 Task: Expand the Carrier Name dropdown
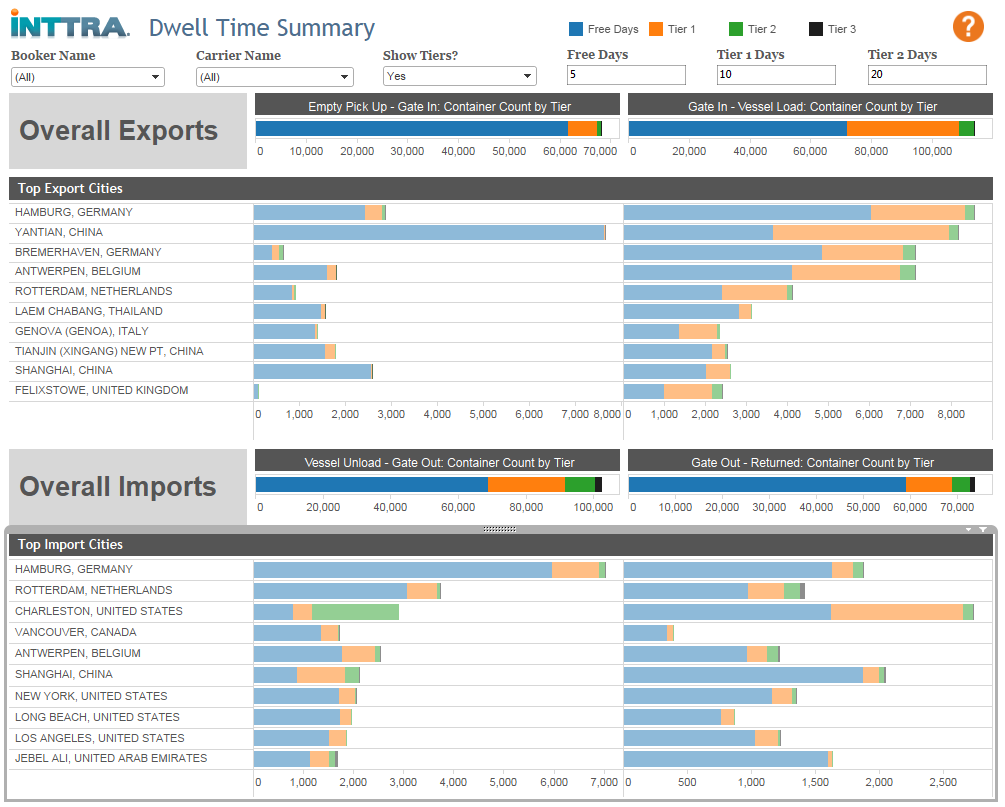click(274, 77)
